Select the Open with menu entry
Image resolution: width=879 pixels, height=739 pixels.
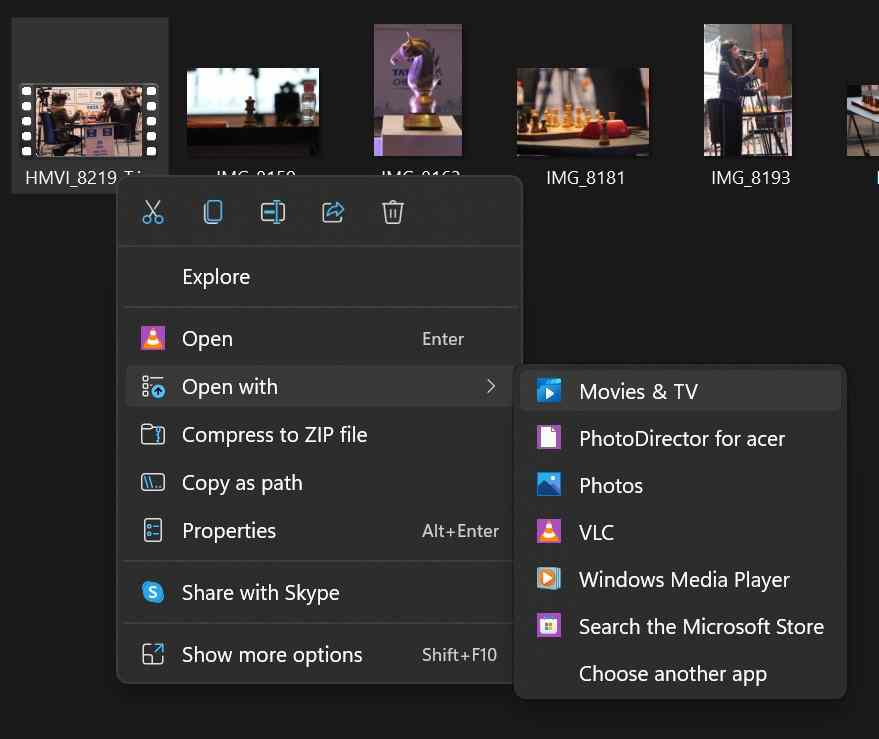320,387
